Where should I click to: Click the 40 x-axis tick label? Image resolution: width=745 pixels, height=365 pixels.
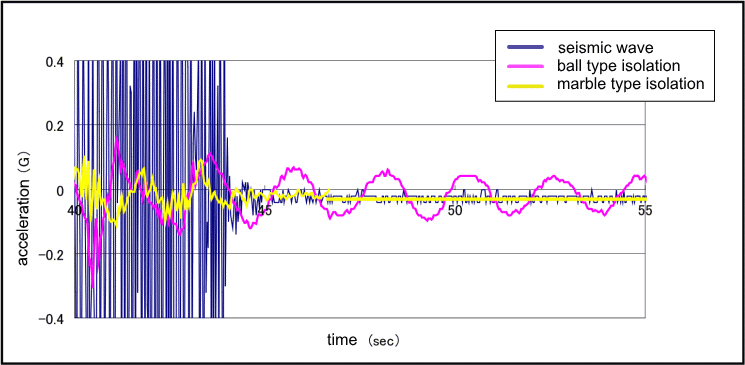[74, 210]
